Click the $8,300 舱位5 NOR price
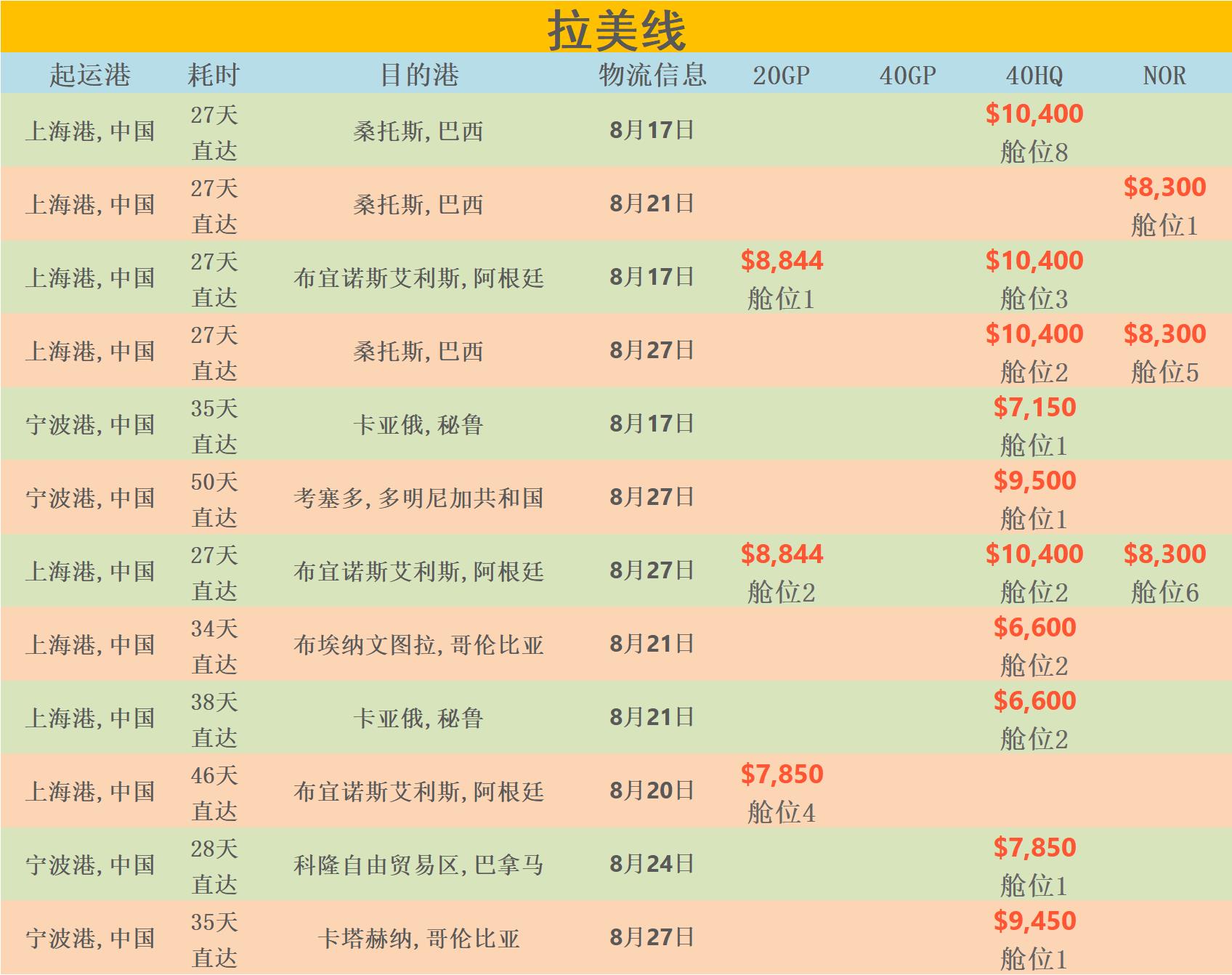Viewport: 1232px width, 975px height. tap(1164, 352)
